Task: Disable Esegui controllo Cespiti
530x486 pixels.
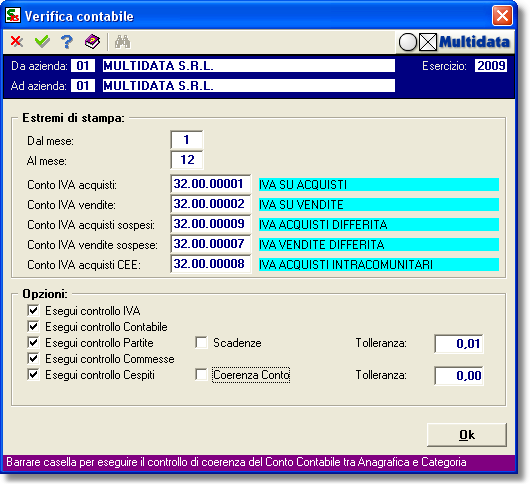Action: pos(33,374)
